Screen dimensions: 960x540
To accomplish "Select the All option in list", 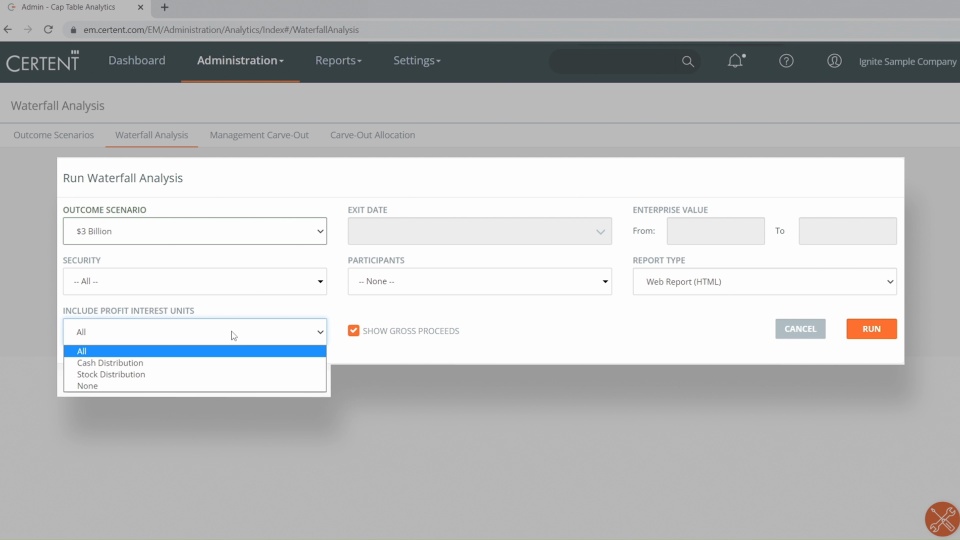I will click(x=195, y=351).
